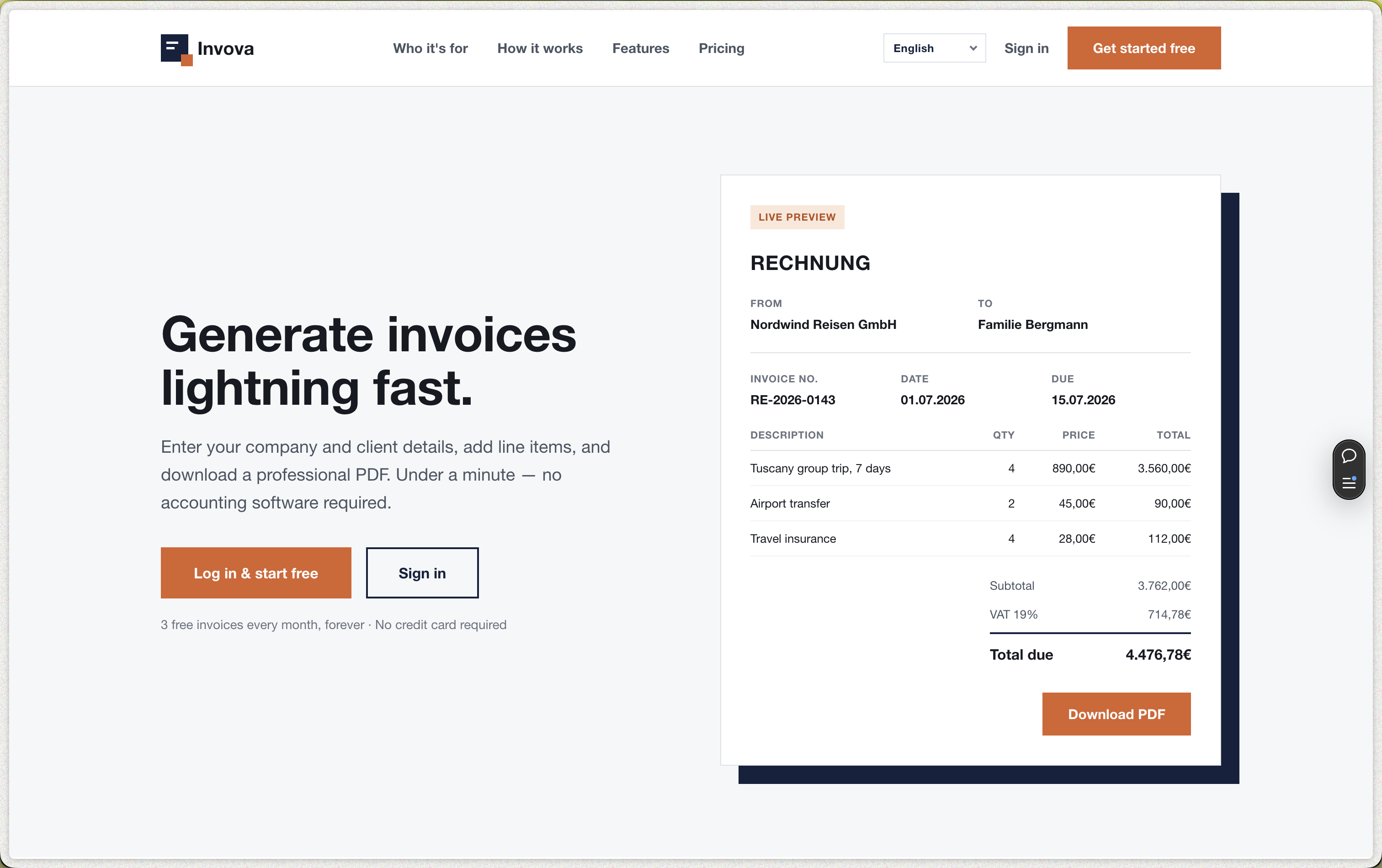Click the VAT amount 714,78€

pos(1169,614)
